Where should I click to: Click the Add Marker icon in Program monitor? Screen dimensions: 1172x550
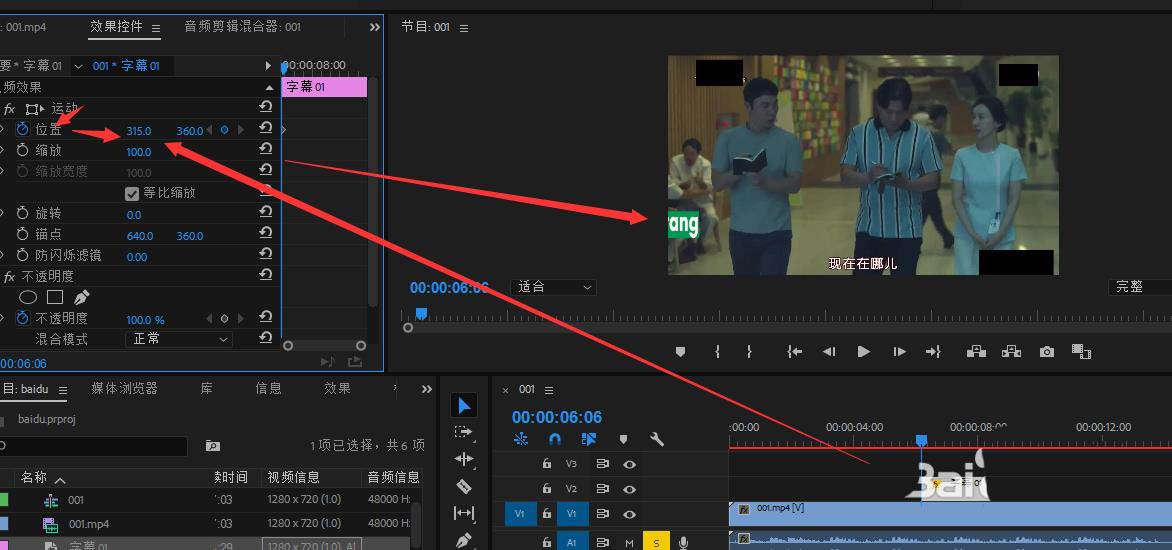680,351
